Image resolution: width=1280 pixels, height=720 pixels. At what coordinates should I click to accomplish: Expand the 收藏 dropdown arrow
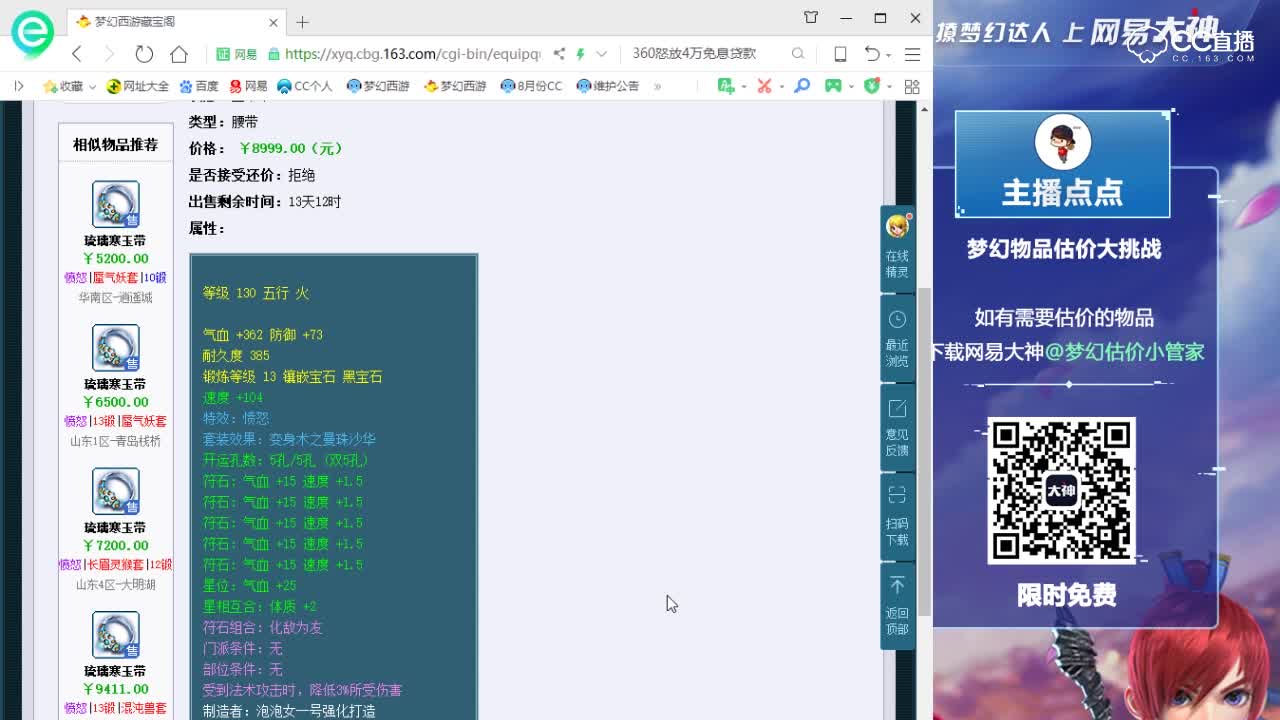tap(92, 86)
